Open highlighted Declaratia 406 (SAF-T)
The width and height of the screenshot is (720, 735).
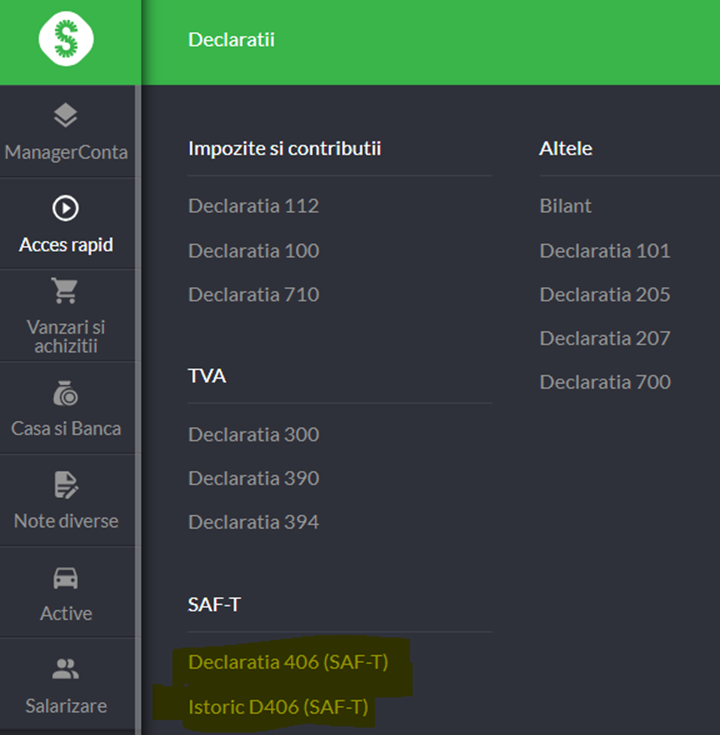tap(287, 662)
